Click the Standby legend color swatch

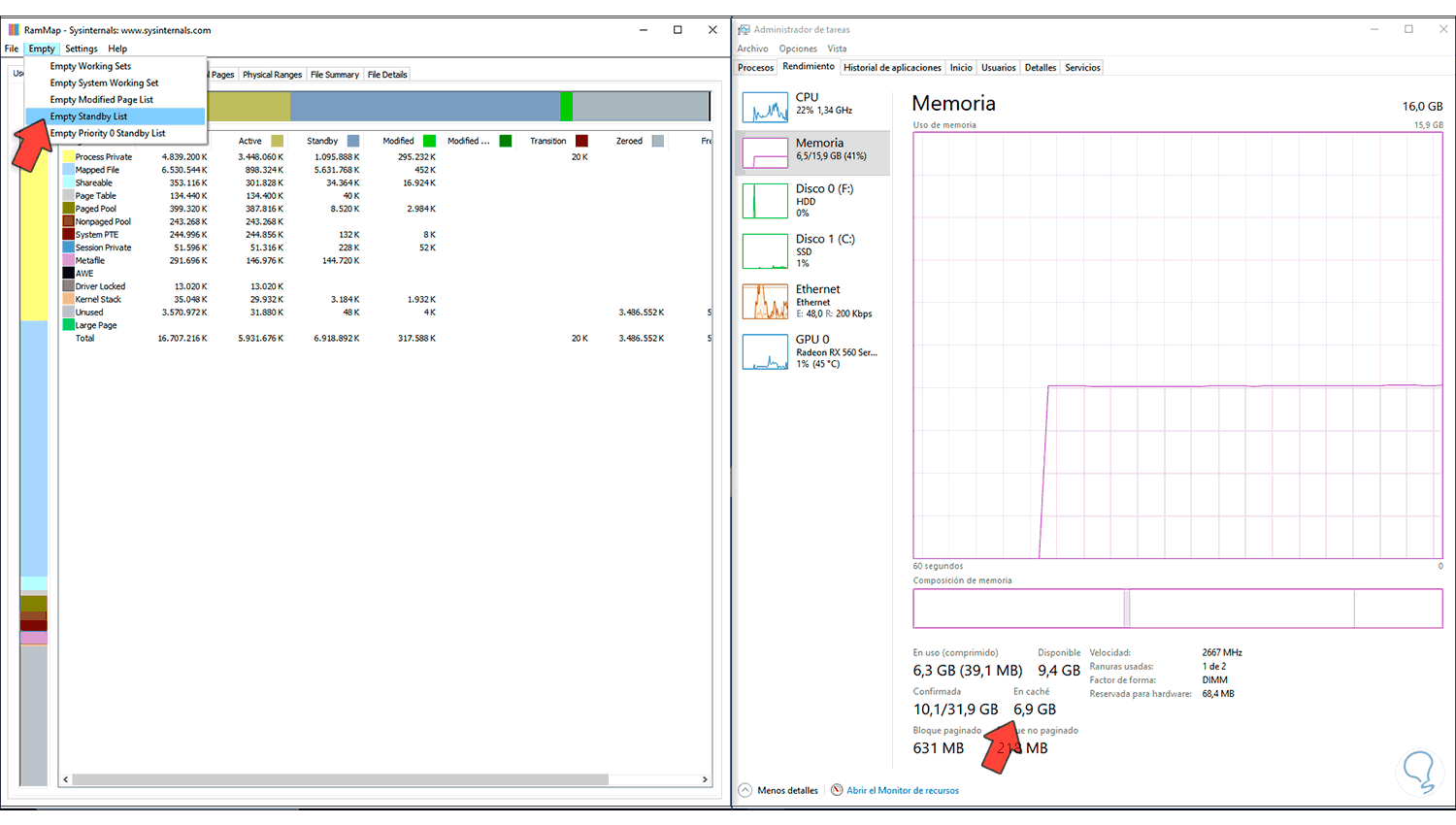[353, 141]
